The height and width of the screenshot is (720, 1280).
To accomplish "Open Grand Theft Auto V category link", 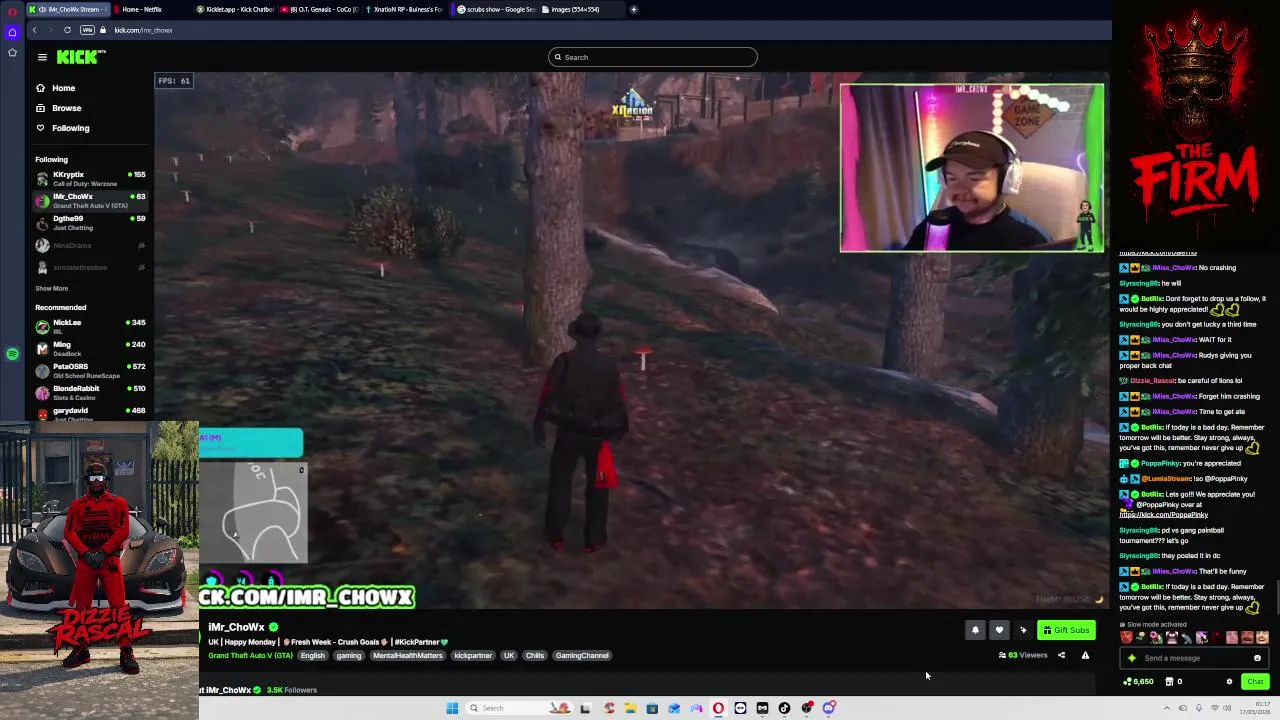I will click(250, 656).
